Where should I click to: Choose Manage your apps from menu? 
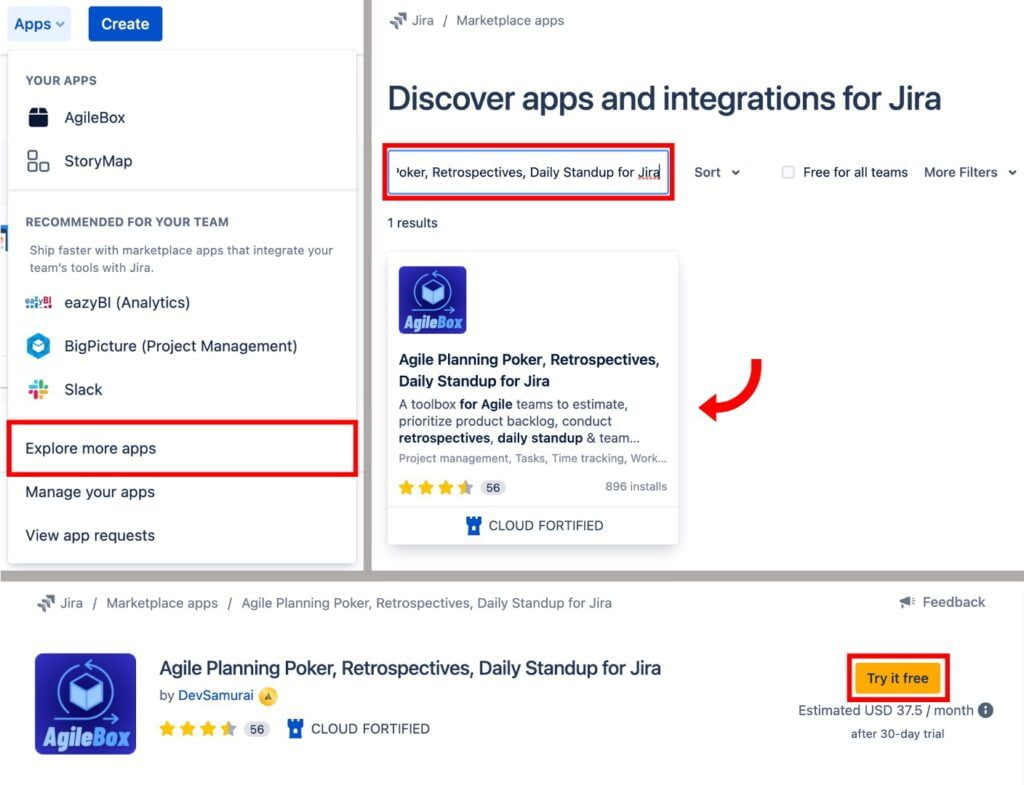pyautogui.click(x=90, y=492)
